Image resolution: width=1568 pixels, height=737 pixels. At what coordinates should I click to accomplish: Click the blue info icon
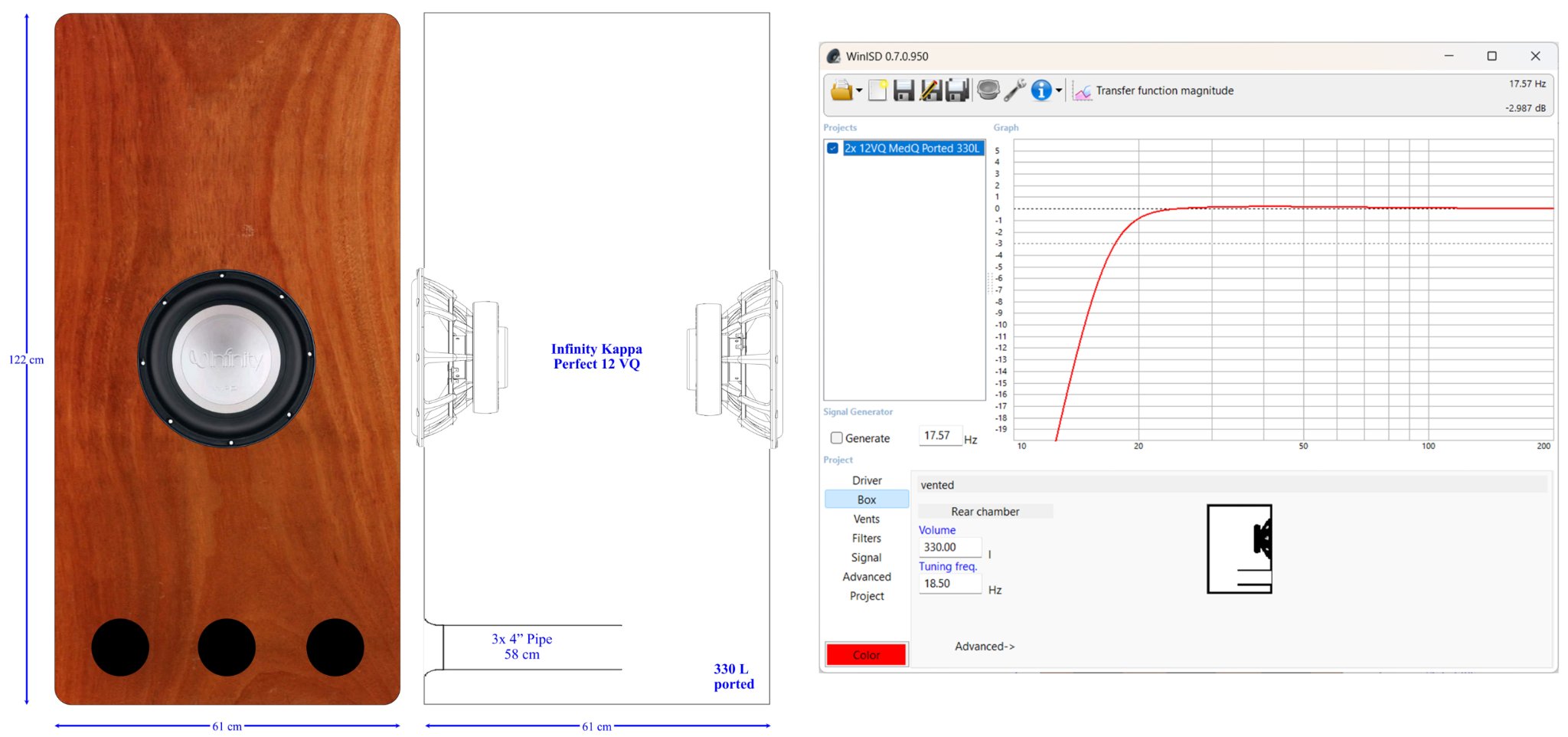pos(1041,90)
